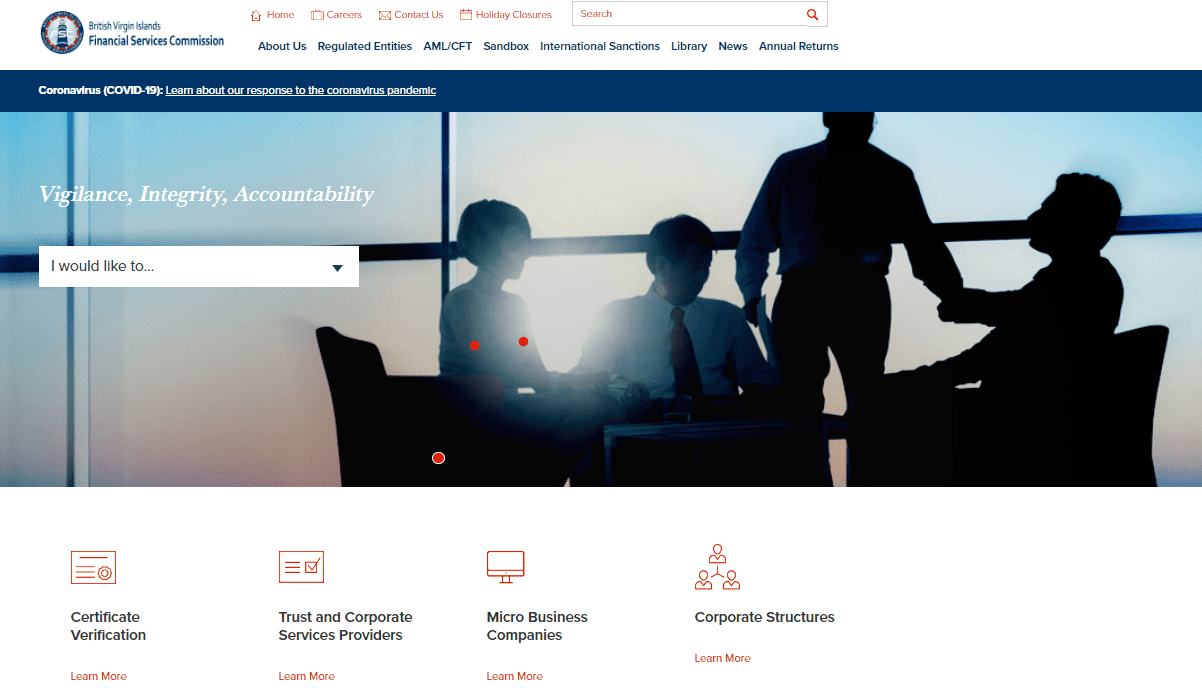
Task: Open the International Sanctions menu item
Action: pos(599,46)
